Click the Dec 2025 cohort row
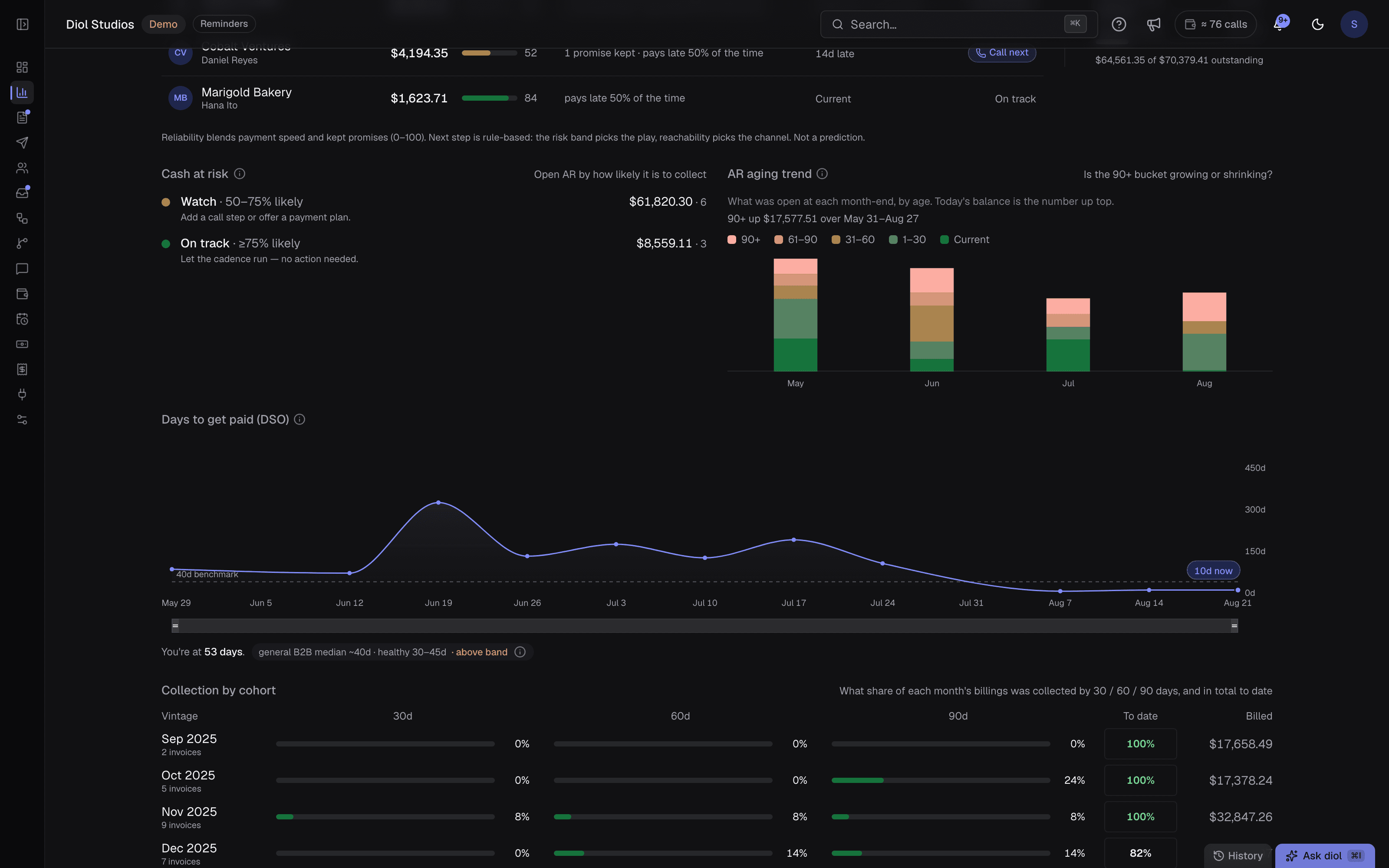The height and width of the screenshot is (868, 1389). [x=717, y=854]
